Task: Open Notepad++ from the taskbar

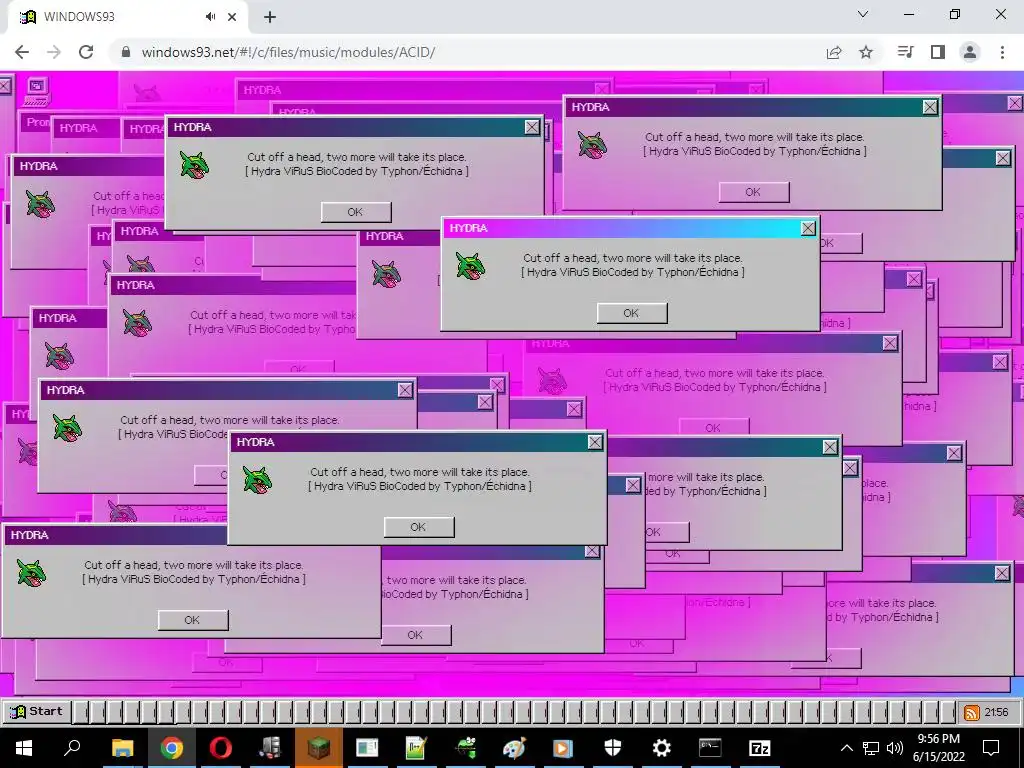Action: 417,748
